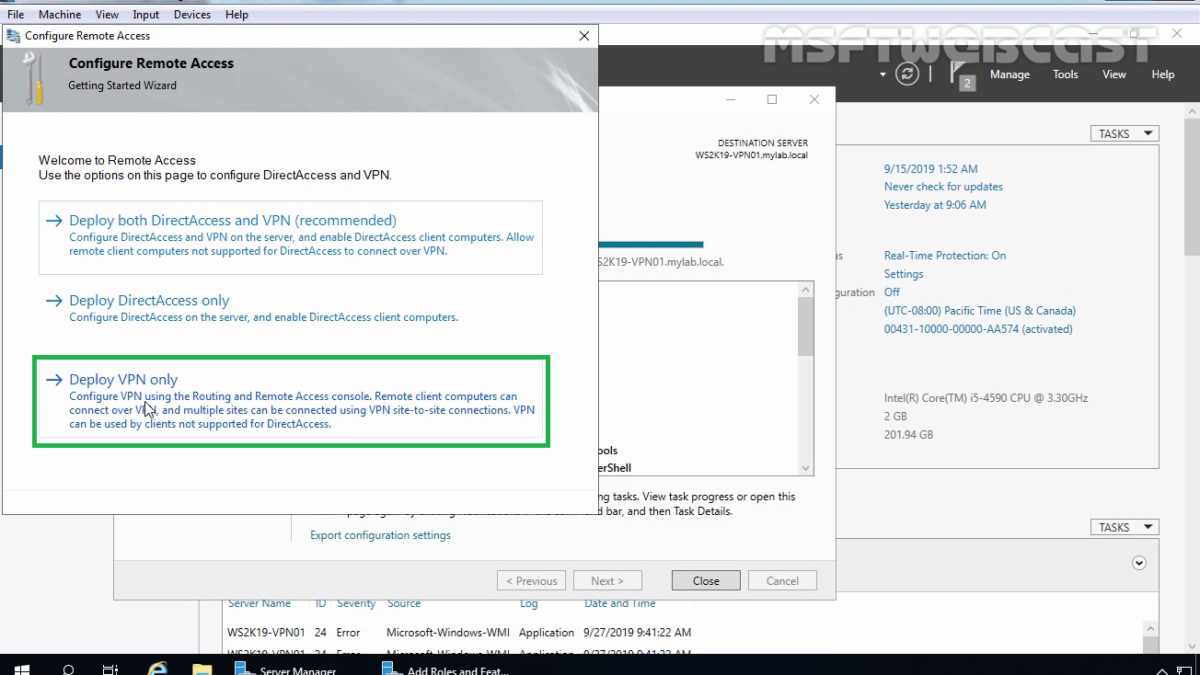This screenshot has width=1200, height=675.
Task: Click Never check for updates link
Action: tap(943, 187)
